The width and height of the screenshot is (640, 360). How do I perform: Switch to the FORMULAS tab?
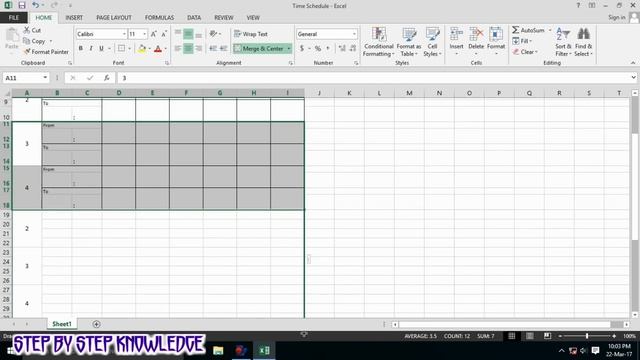(159, 18)
